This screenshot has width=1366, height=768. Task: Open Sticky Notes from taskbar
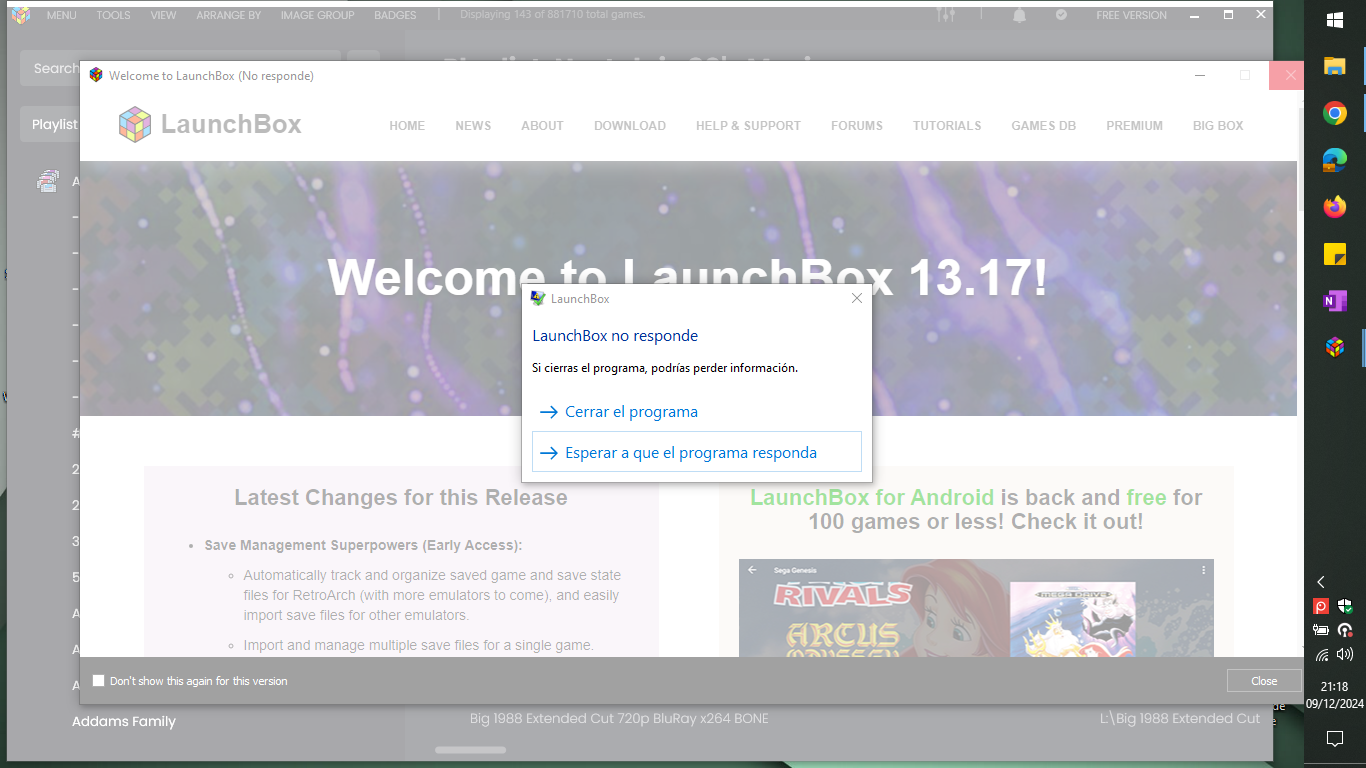click(x=1334, y=254)
